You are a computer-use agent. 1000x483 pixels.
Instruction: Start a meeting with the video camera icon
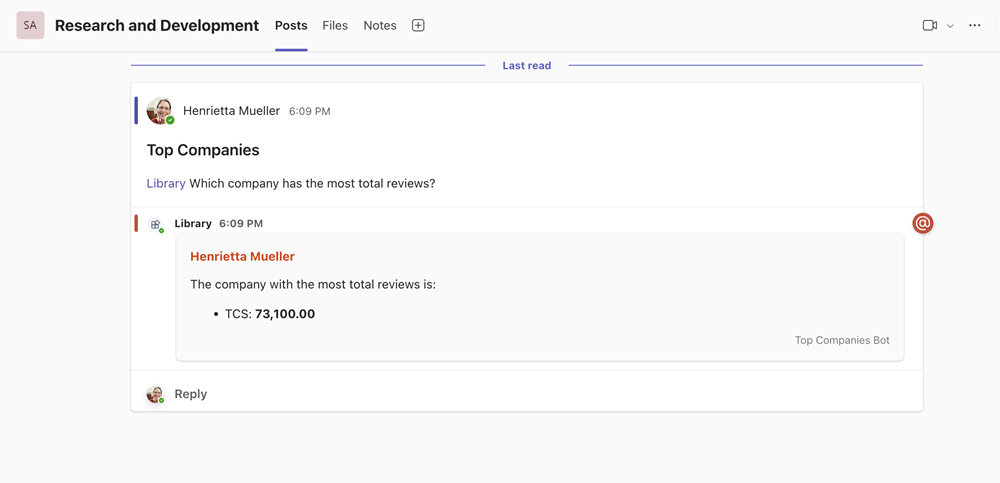tap(929, 25)
